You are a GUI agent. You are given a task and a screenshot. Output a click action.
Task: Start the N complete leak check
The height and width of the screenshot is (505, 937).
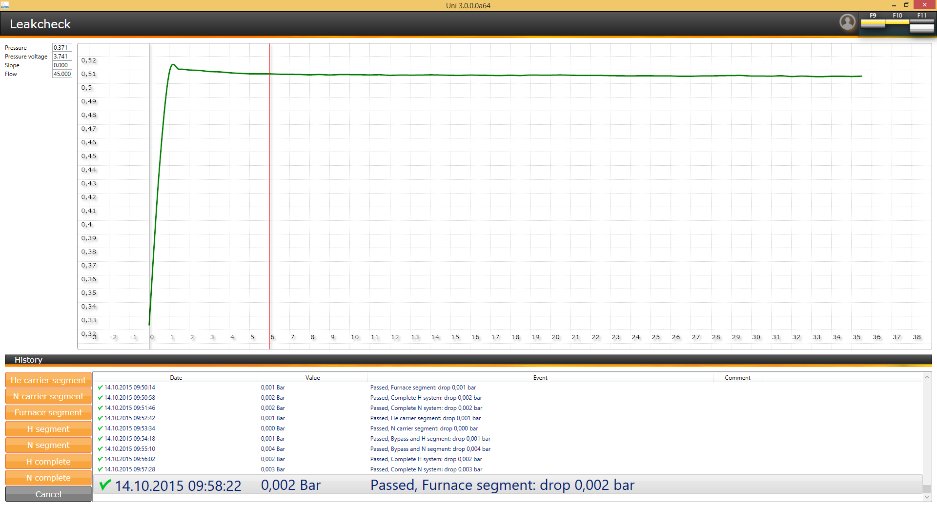point(48,477)
